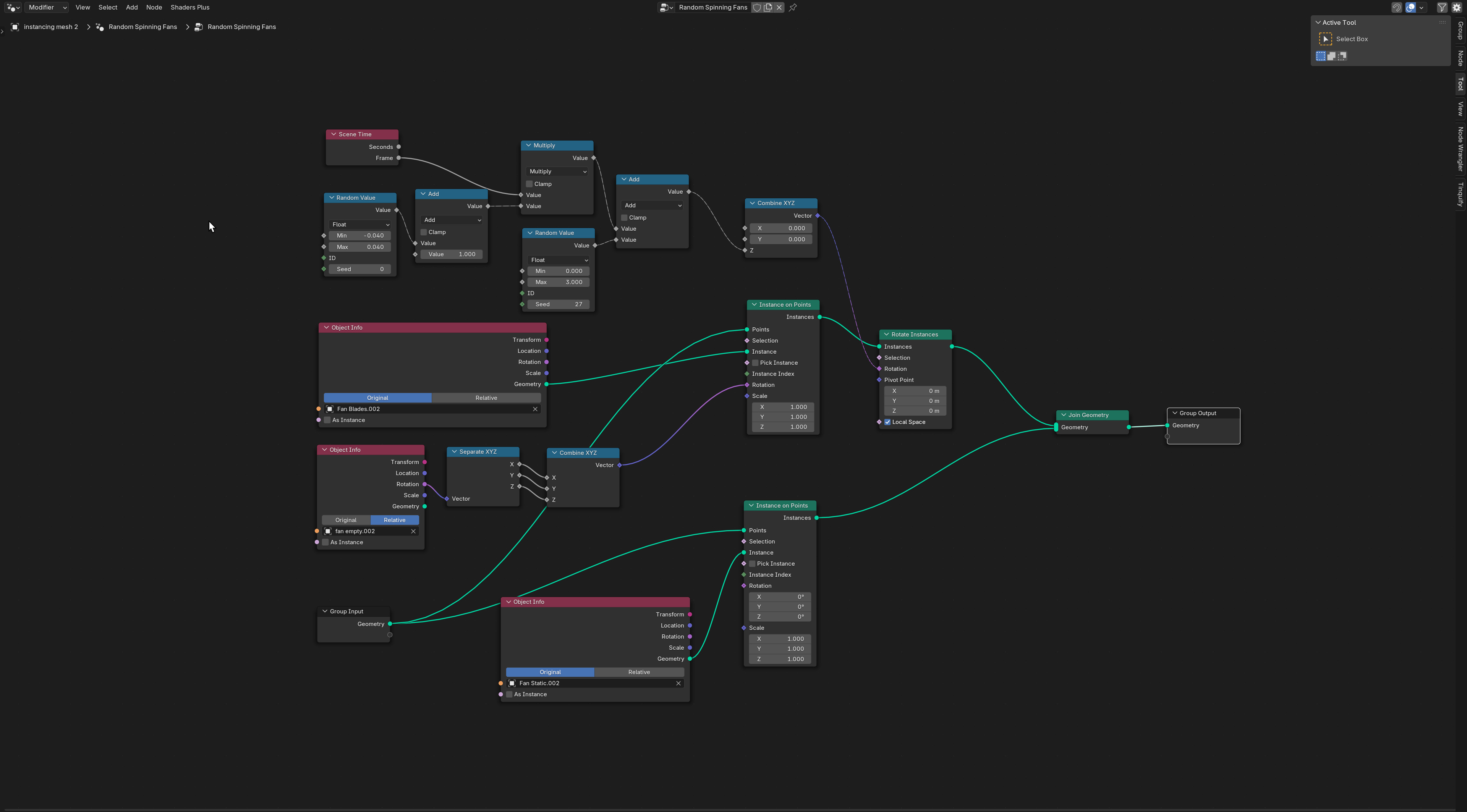
Task: Enable Clamp checkbox in Multiply node
Action: [x=529, y=184]
